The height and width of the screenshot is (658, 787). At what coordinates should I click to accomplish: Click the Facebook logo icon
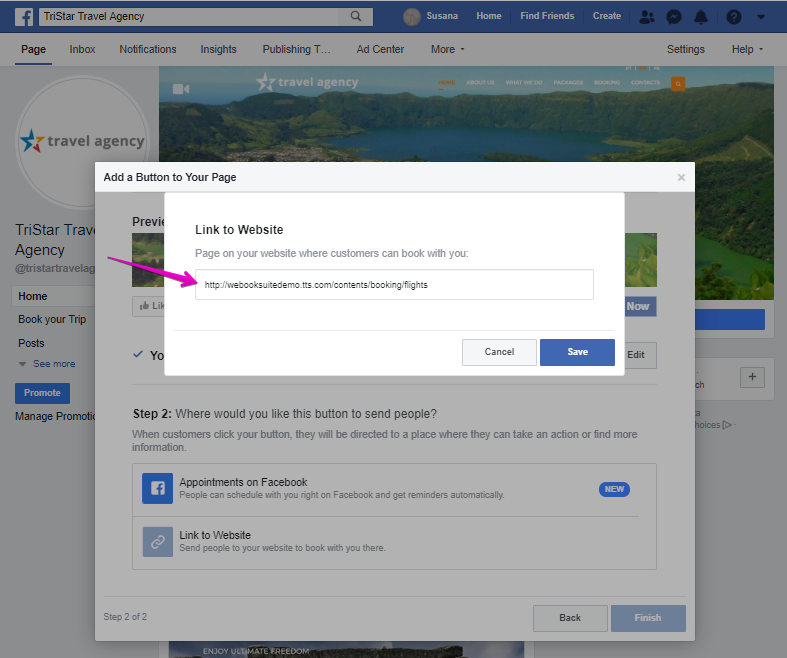click(x=24, y=17)
